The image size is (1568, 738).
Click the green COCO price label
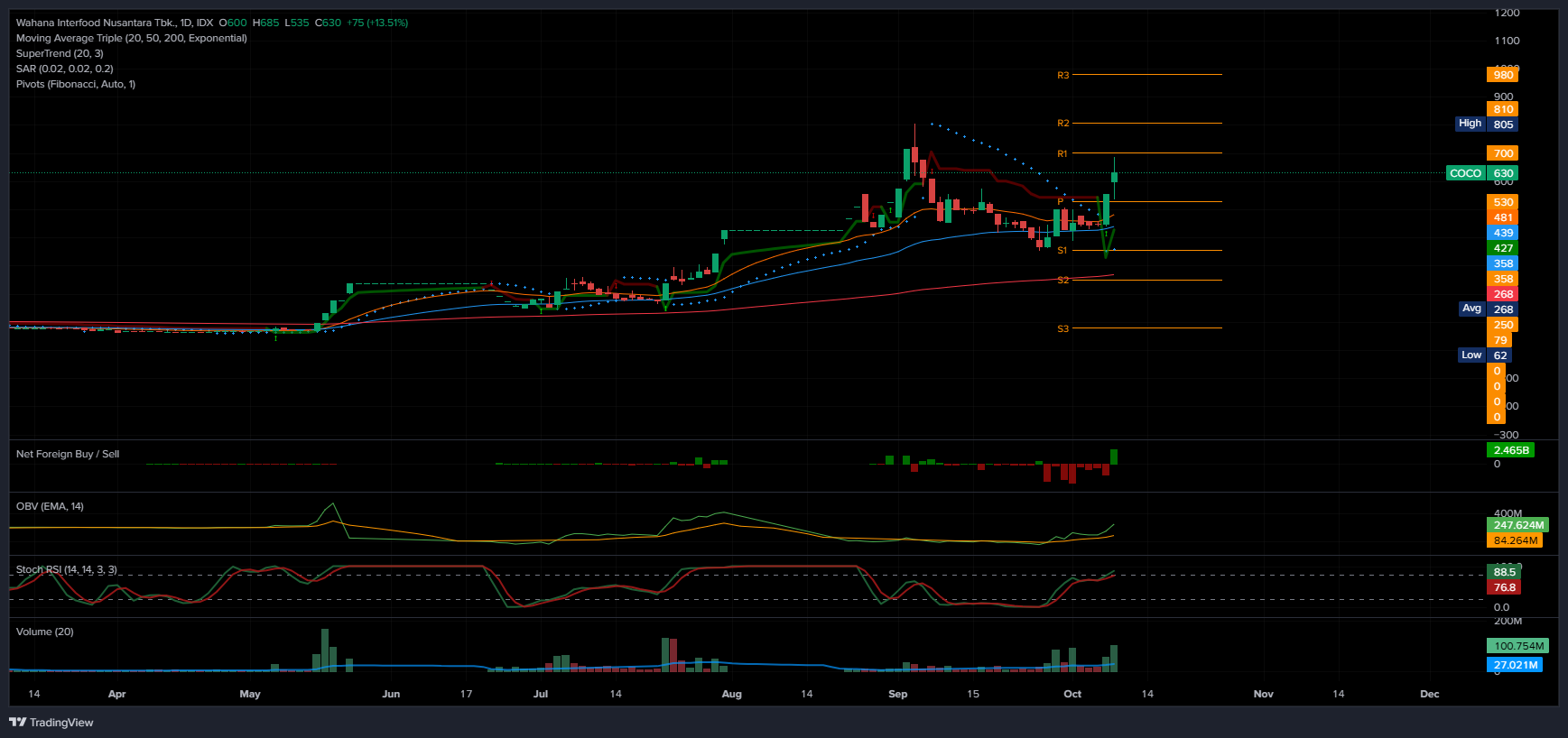[1465, 173]
